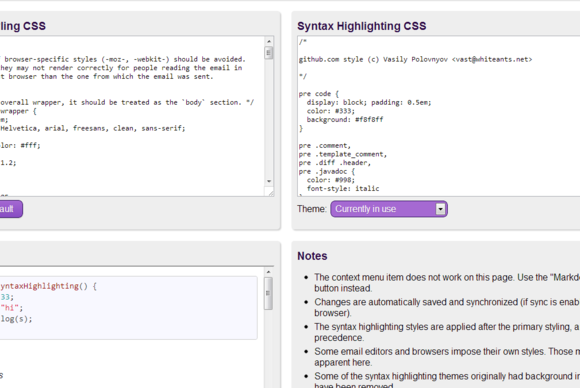Click the primary CSS textarea resize grip
This screenshot has height=388, width=580.
tap(270, 192)
